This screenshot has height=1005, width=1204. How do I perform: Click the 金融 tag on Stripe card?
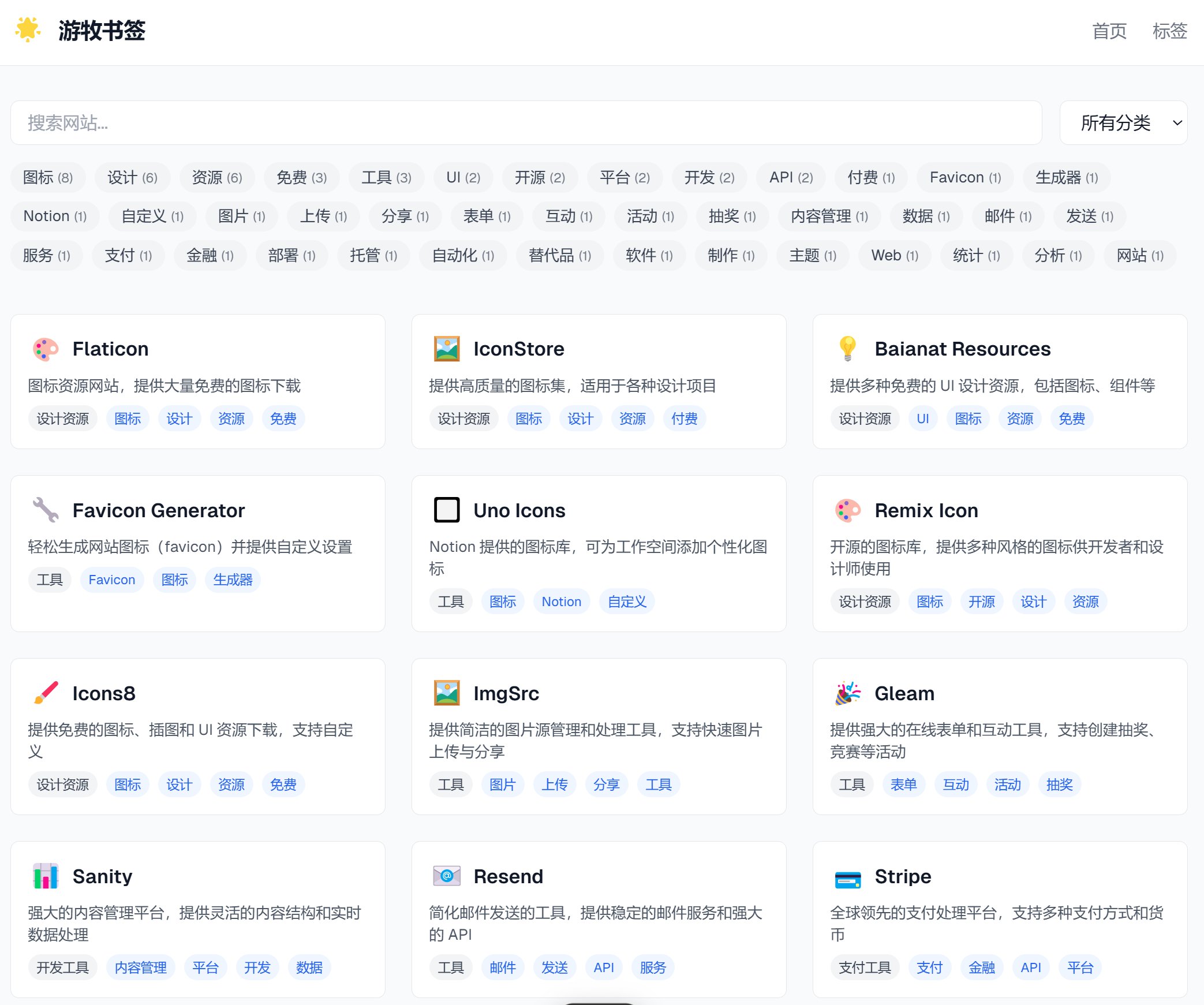pos(982,967)
